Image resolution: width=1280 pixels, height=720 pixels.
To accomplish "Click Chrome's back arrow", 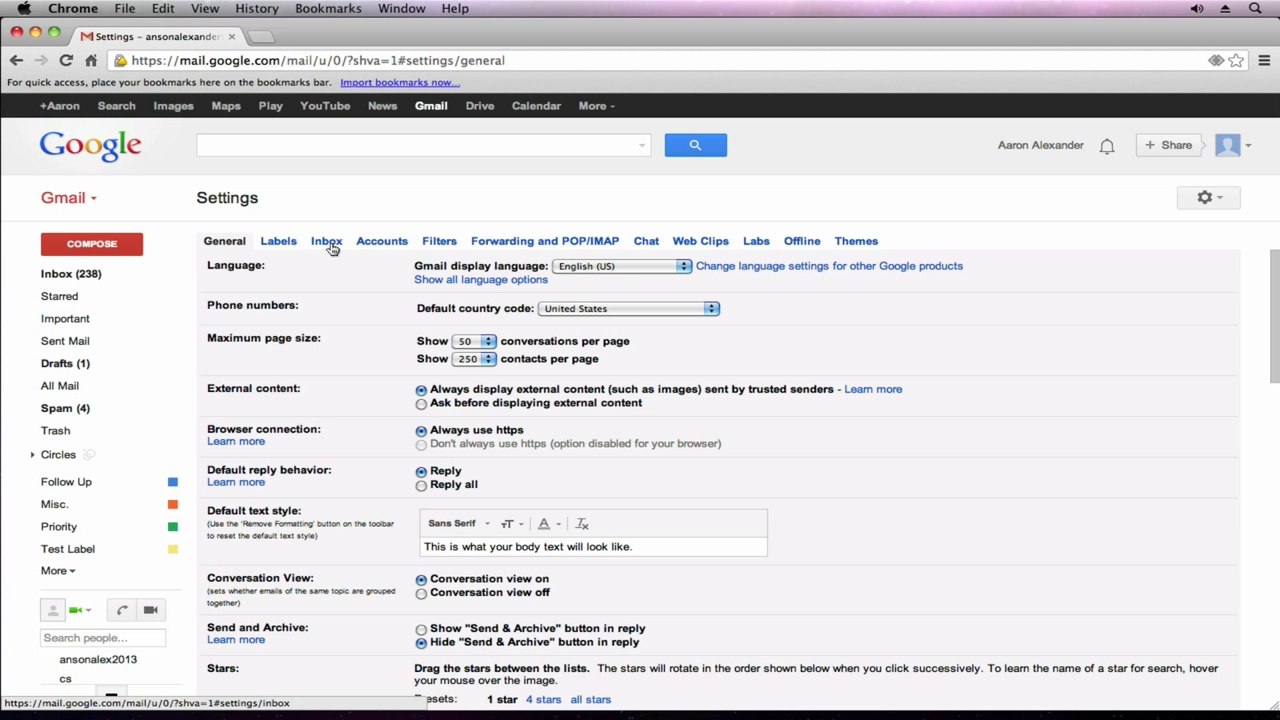I will 16,60.
